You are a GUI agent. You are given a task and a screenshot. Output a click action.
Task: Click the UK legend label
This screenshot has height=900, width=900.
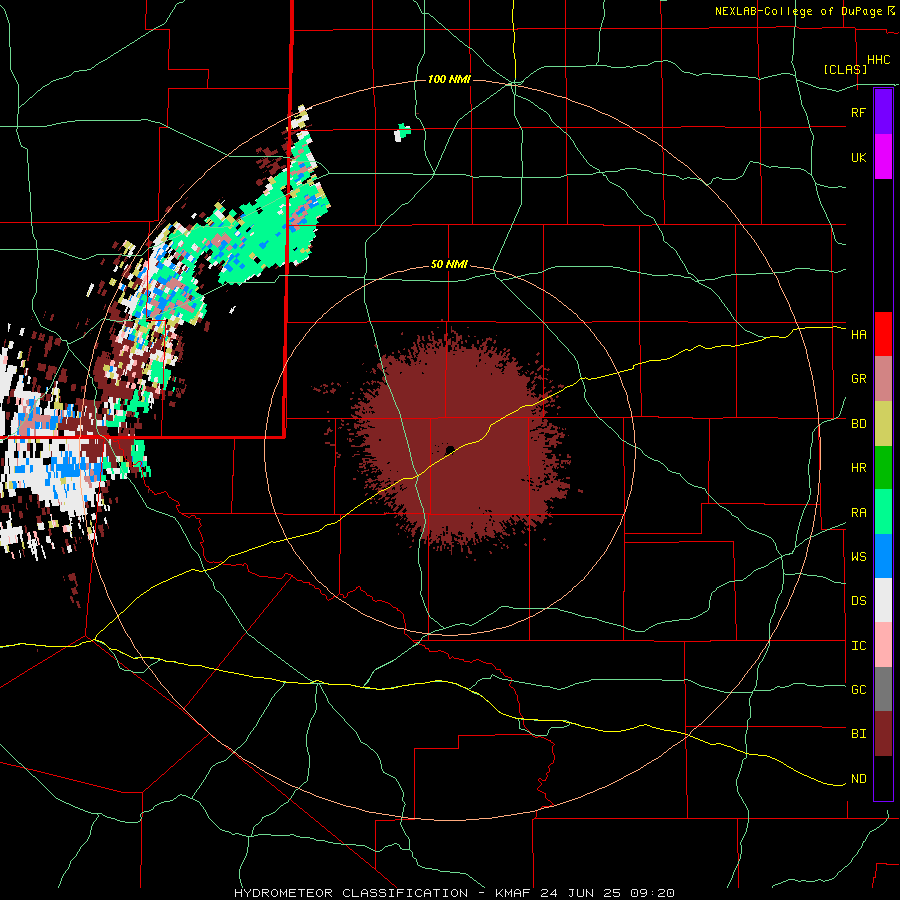coord(858,157)
